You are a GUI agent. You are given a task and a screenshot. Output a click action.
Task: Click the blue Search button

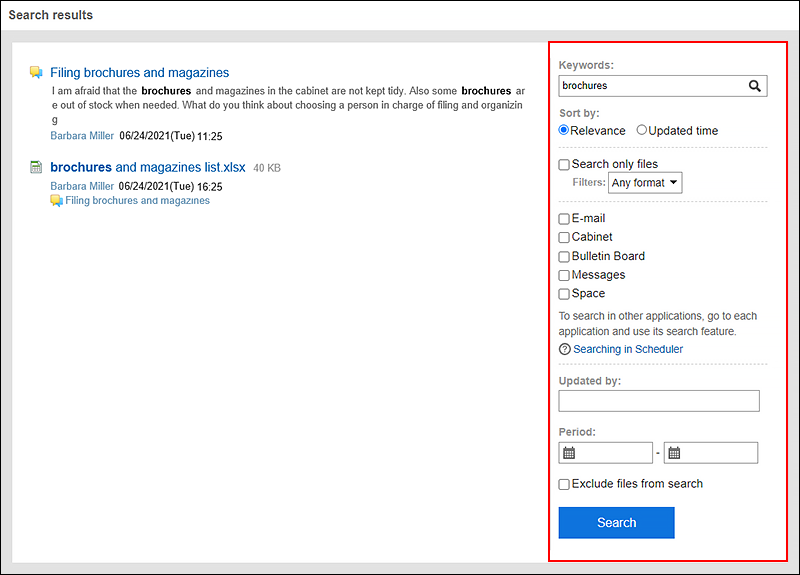616,522
